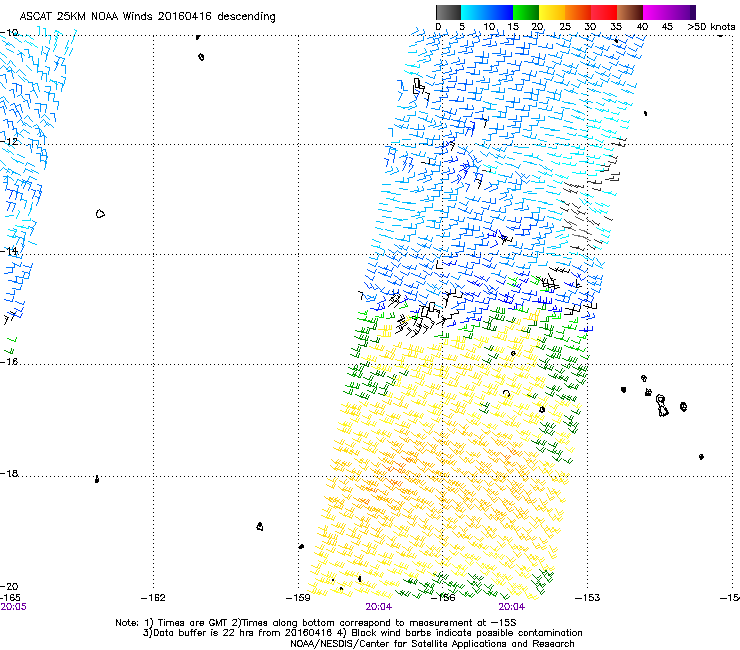Click the purple "20:05" pass time stamp
740x650 pixels.
(14, 607)
